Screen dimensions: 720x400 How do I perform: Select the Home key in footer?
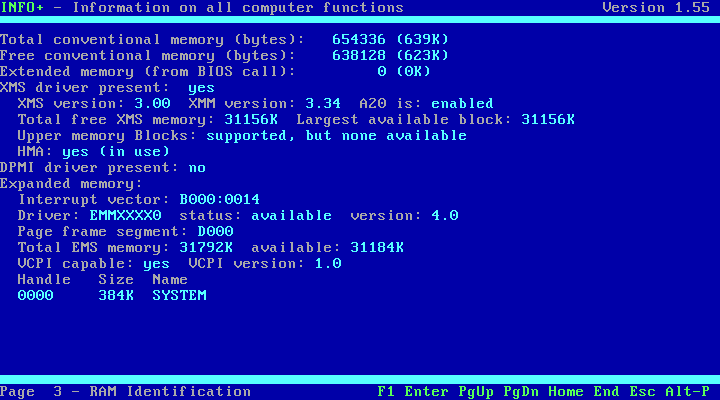[x=566, y=391]
